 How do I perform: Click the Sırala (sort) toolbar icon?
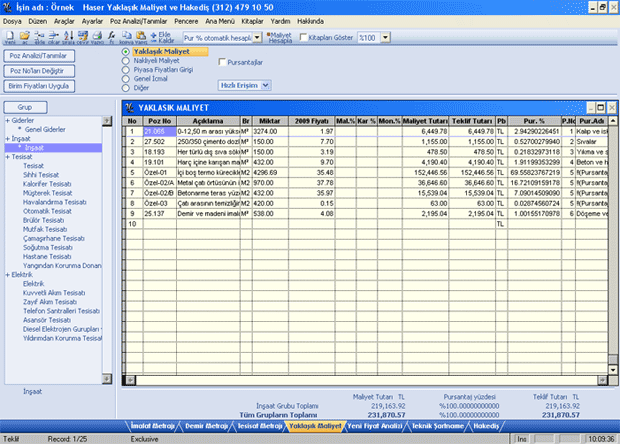pyautogui.click(x=67, y=36)
